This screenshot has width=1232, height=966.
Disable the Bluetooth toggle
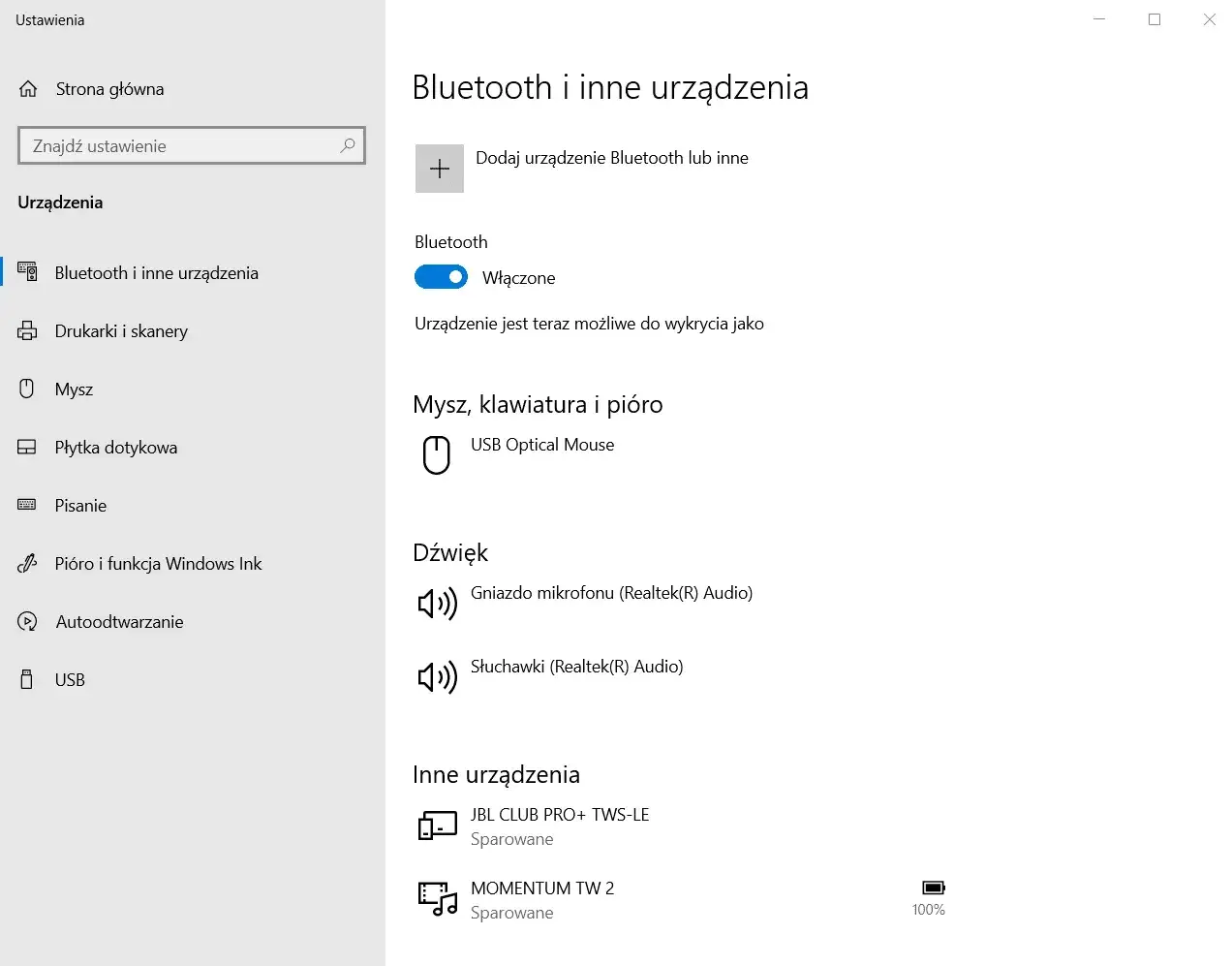[441, 276]
